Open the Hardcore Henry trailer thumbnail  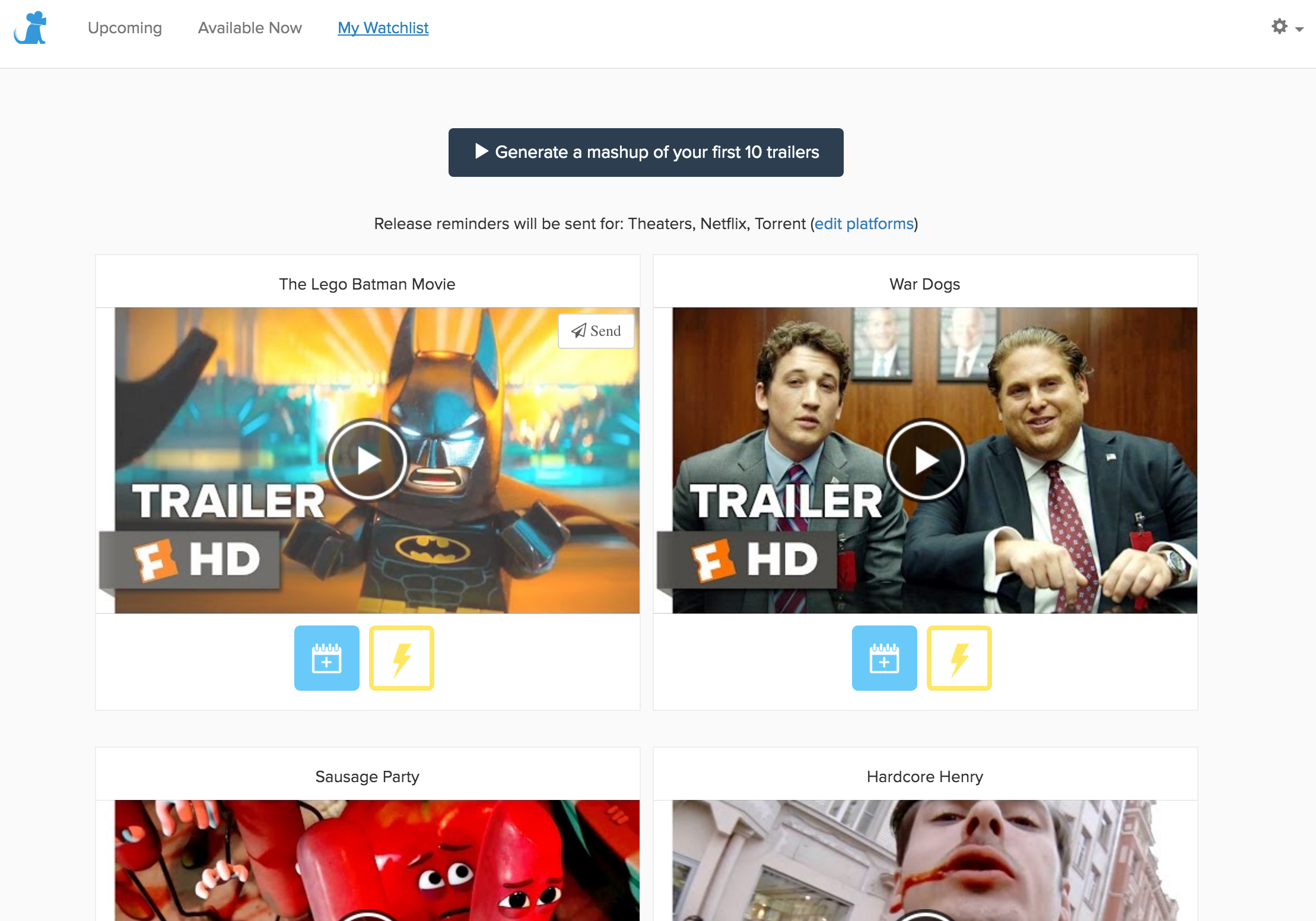pos(925,860)
